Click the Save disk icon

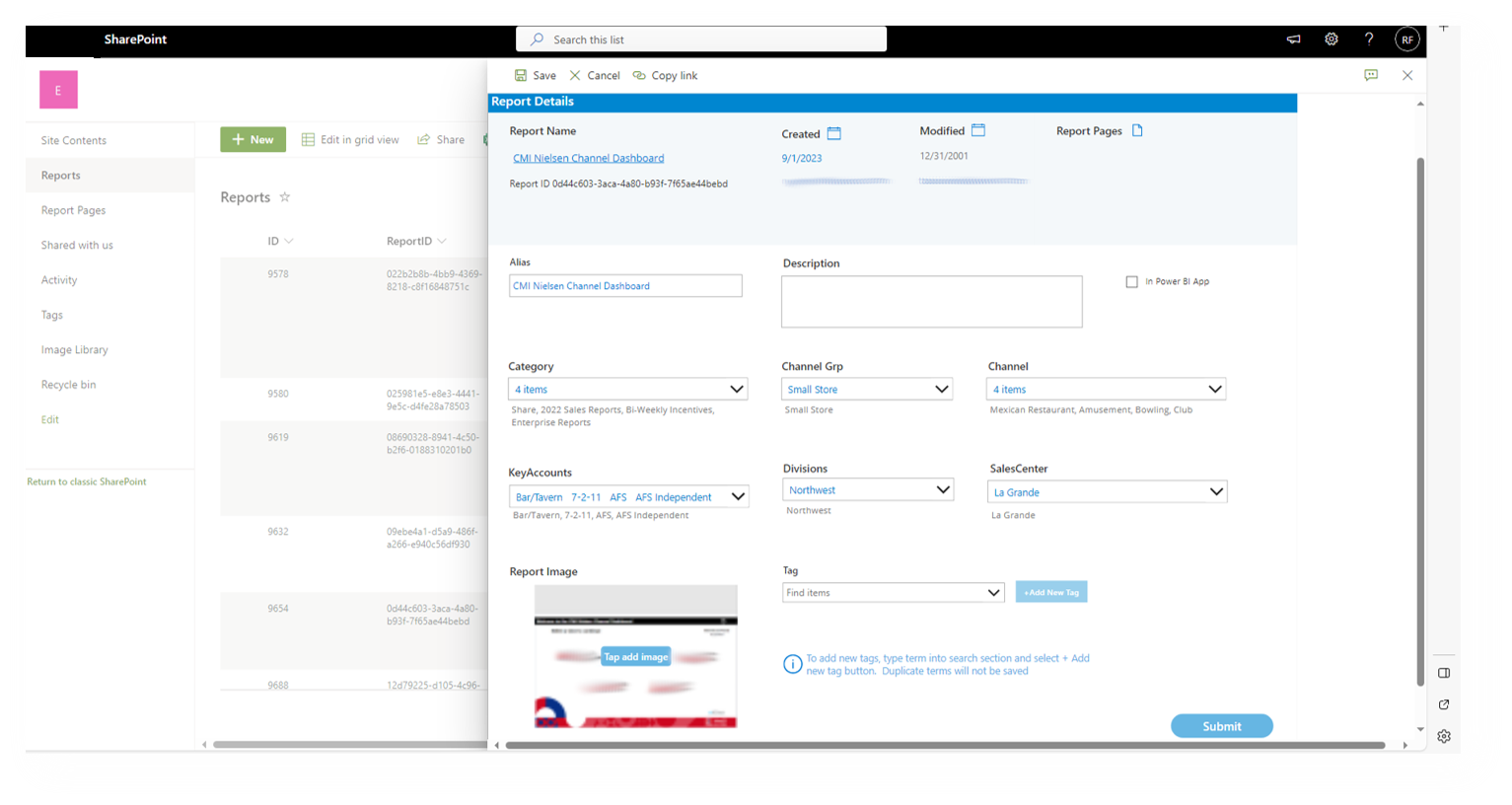(x=521, y=75)
